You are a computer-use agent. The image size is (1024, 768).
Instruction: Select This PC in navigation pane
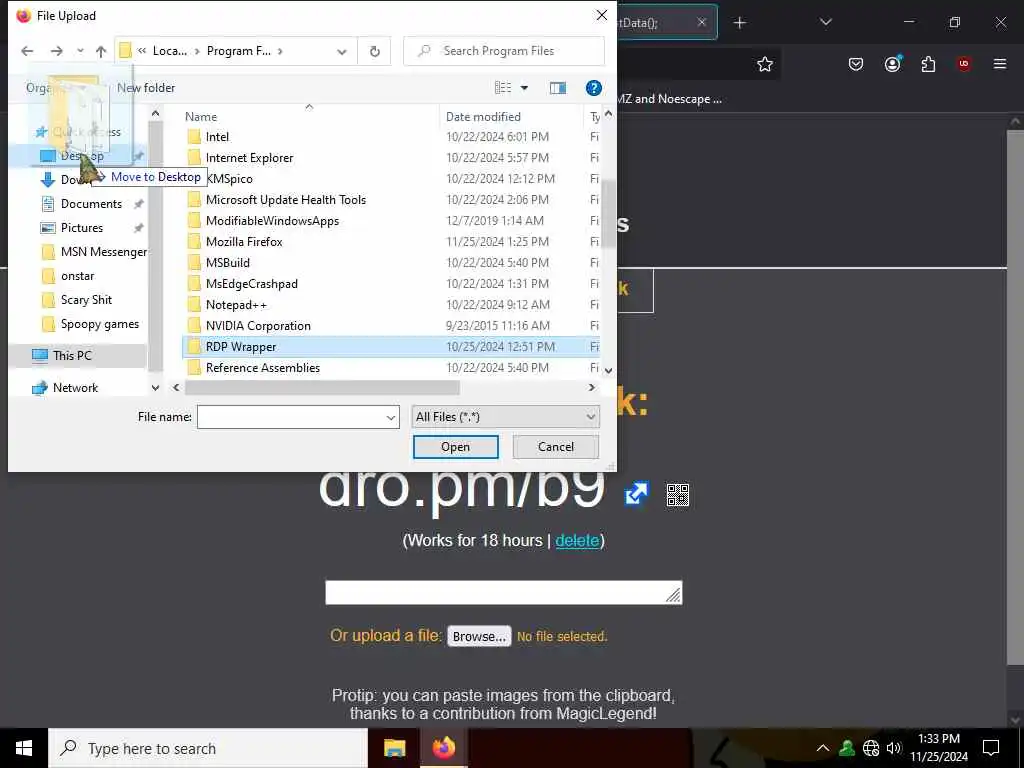72,355
